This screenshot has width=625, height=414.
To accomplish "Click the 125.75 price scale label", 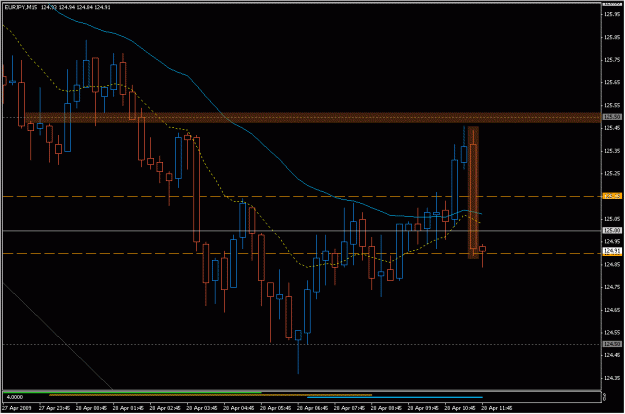I will click(612, 60).
